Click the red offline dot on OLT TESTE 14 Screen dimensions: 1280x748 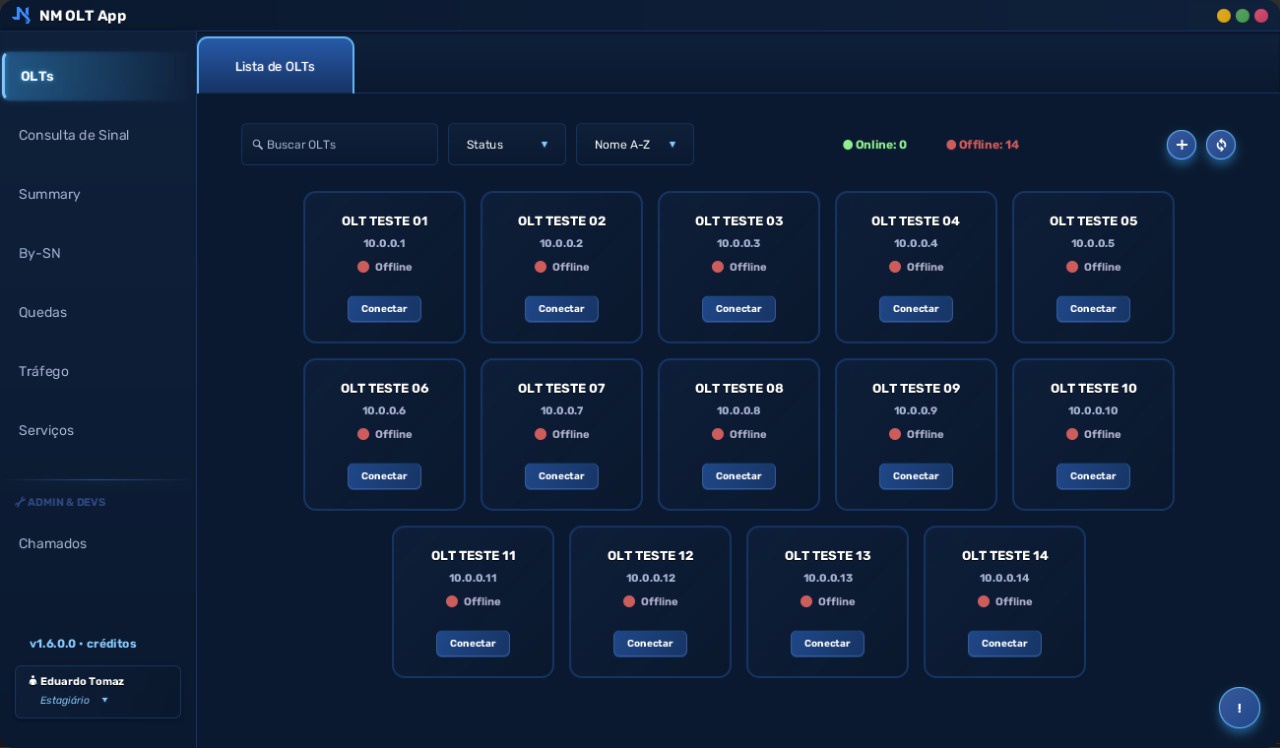click(983, 601)
